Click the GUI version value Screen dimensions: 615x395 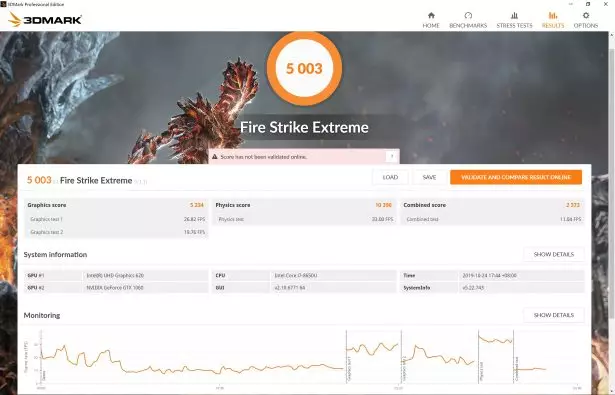290,288
